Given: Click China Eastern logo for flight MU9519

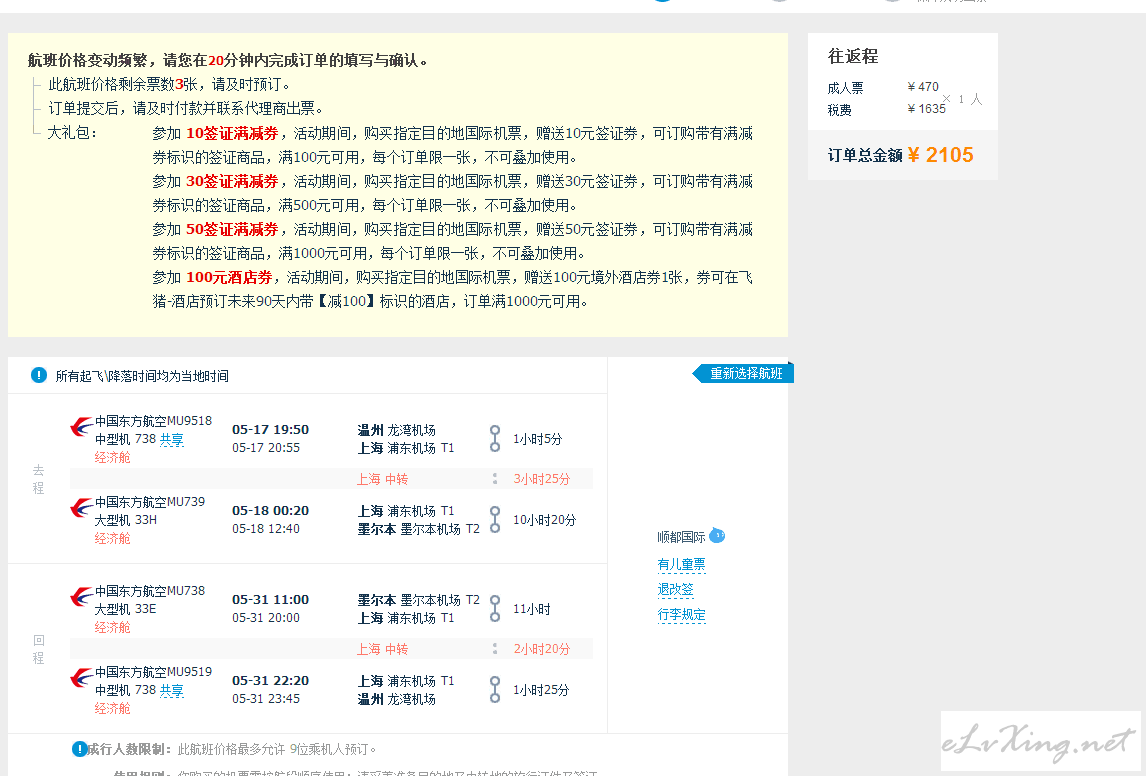Looking at the screenshot, I should (x=81, y=677).
